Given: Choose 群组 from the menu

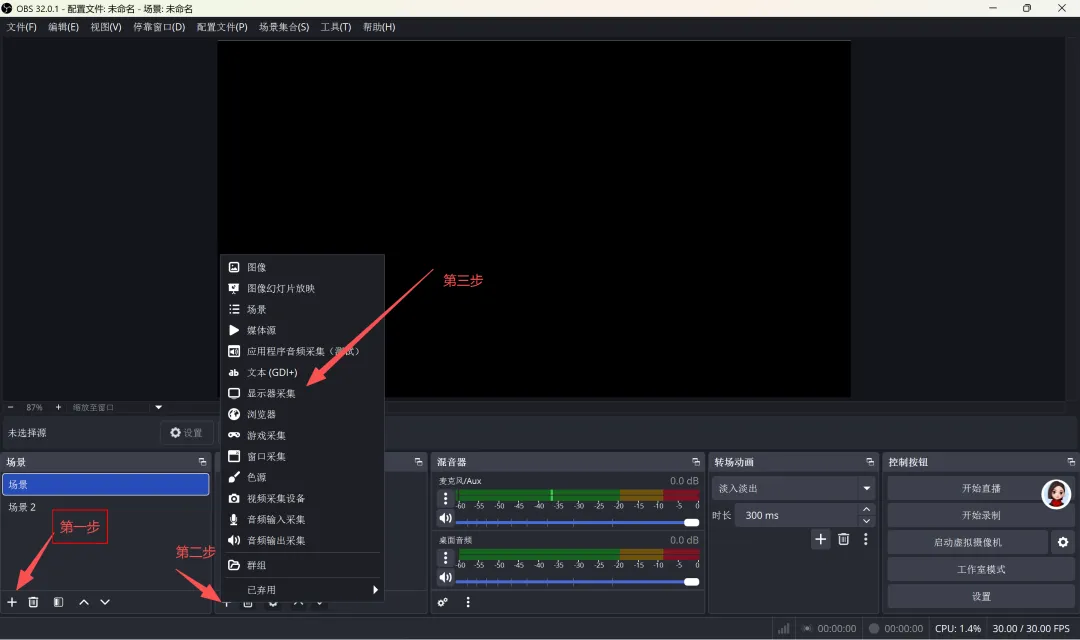Looking at the screenshot, I should [x=302, y=565].
